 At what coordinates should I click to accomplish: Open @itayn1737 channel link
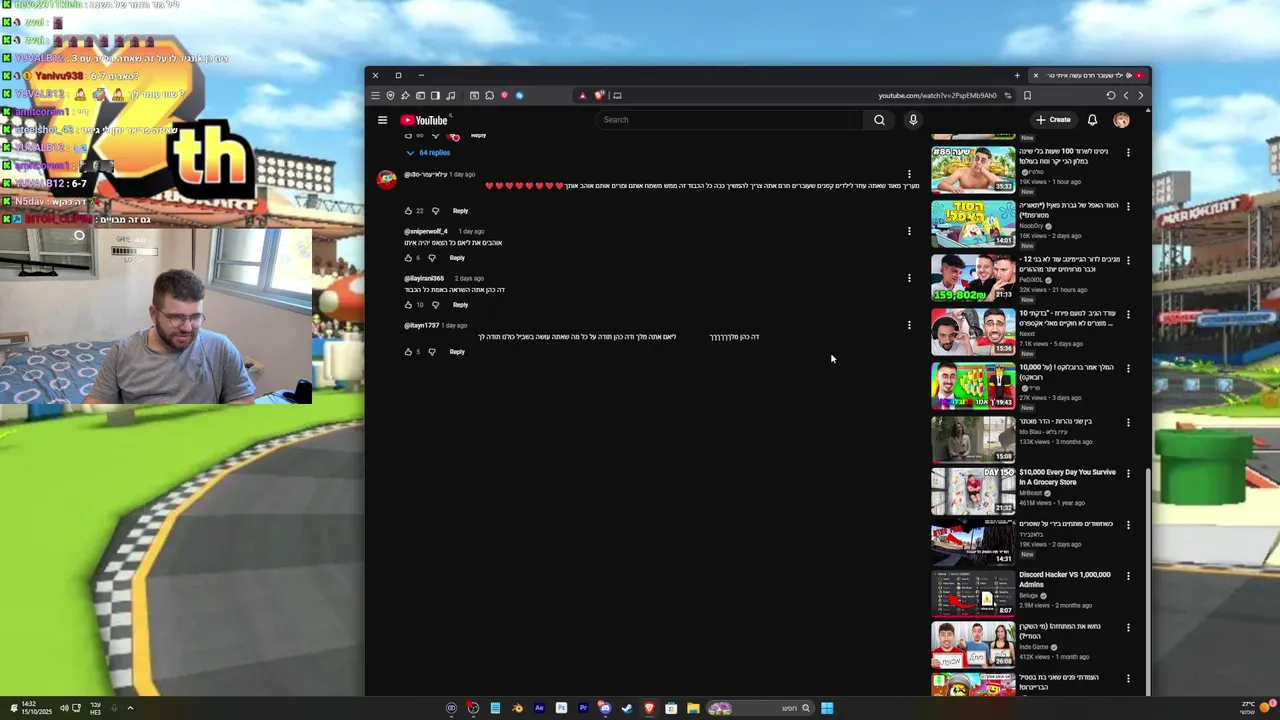point(421,326)
